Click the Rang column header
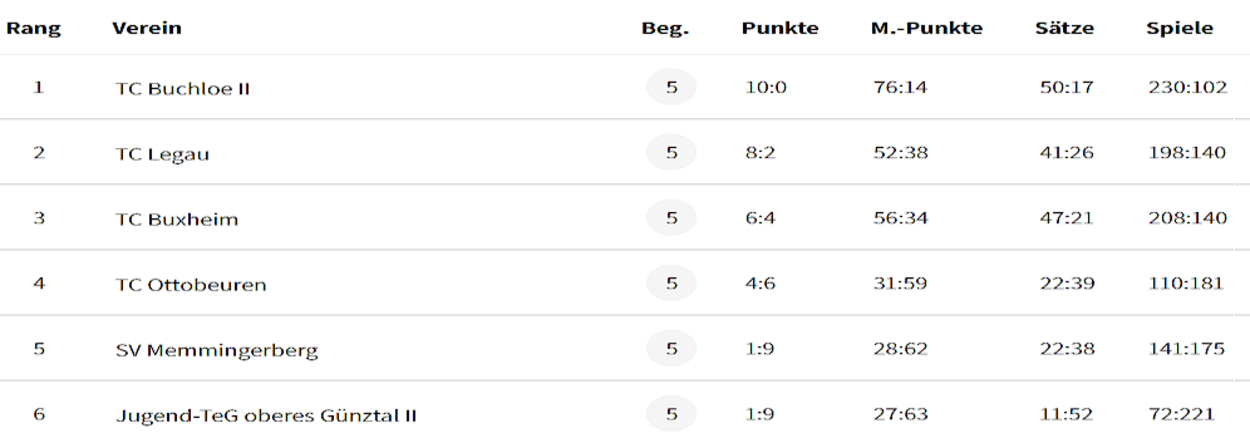1250x438 pixels. point(33,29)
